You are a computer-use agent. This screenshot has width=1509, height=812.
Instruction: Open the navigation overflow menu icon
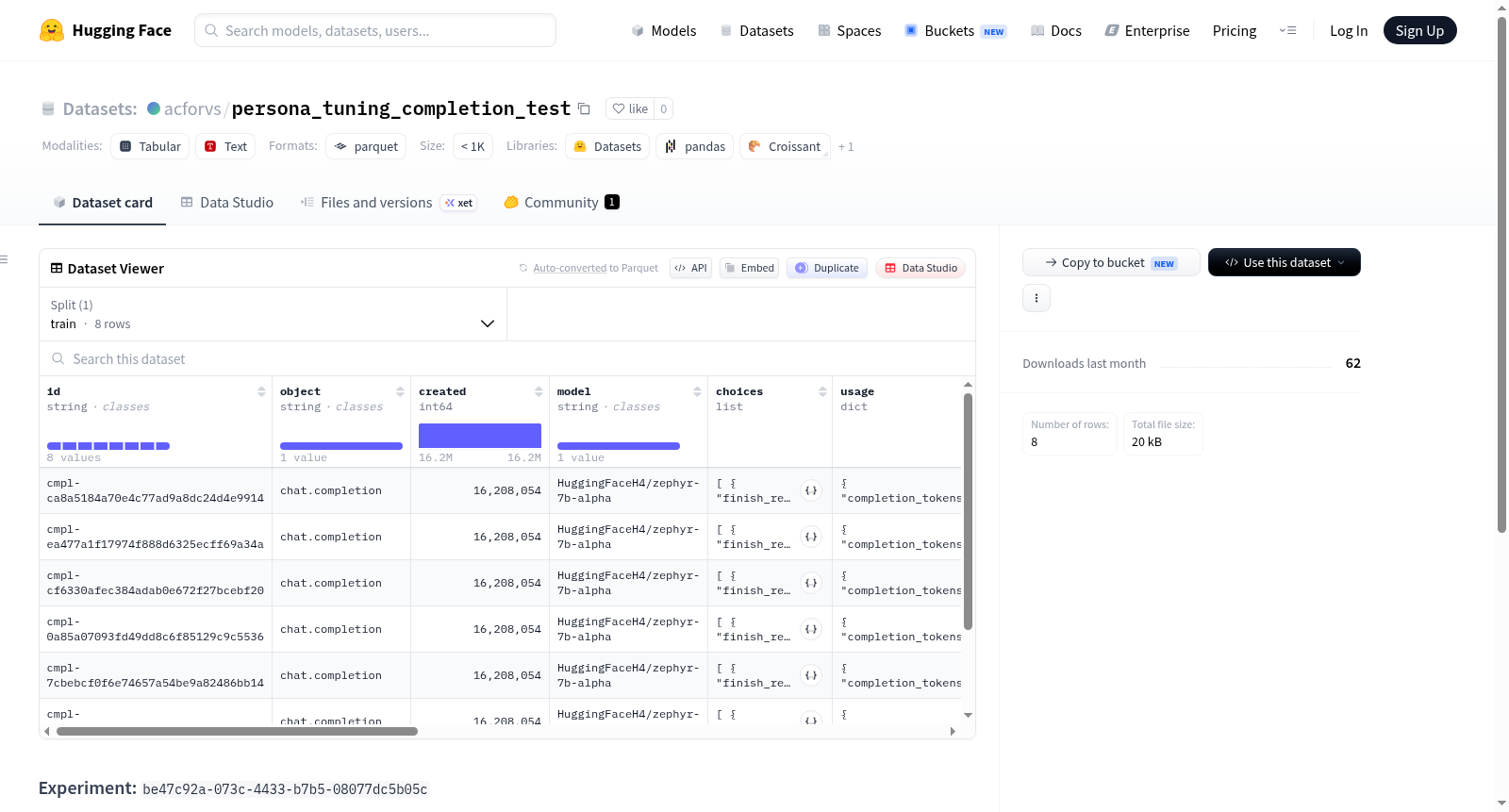coord(1287,30)
